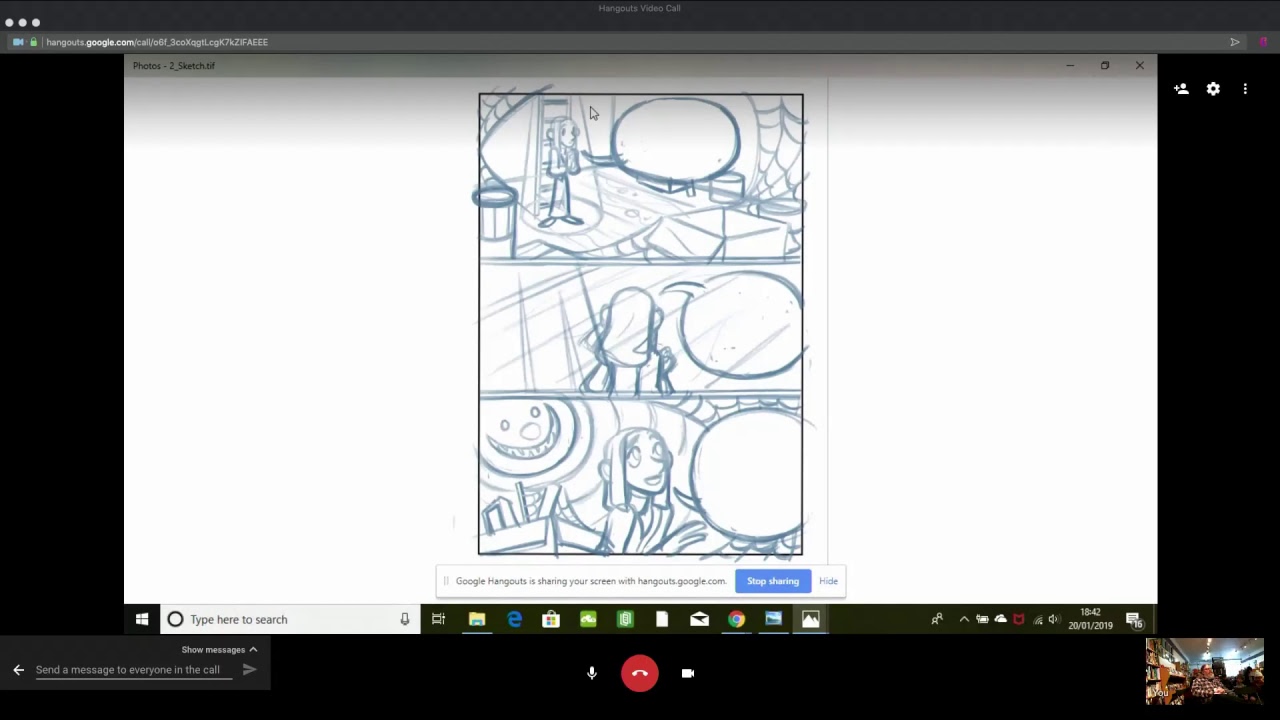The width and height of the screenshot is (1280, 720).
Task: Click self-view video thumbnail
Action: click(1205, 671)
